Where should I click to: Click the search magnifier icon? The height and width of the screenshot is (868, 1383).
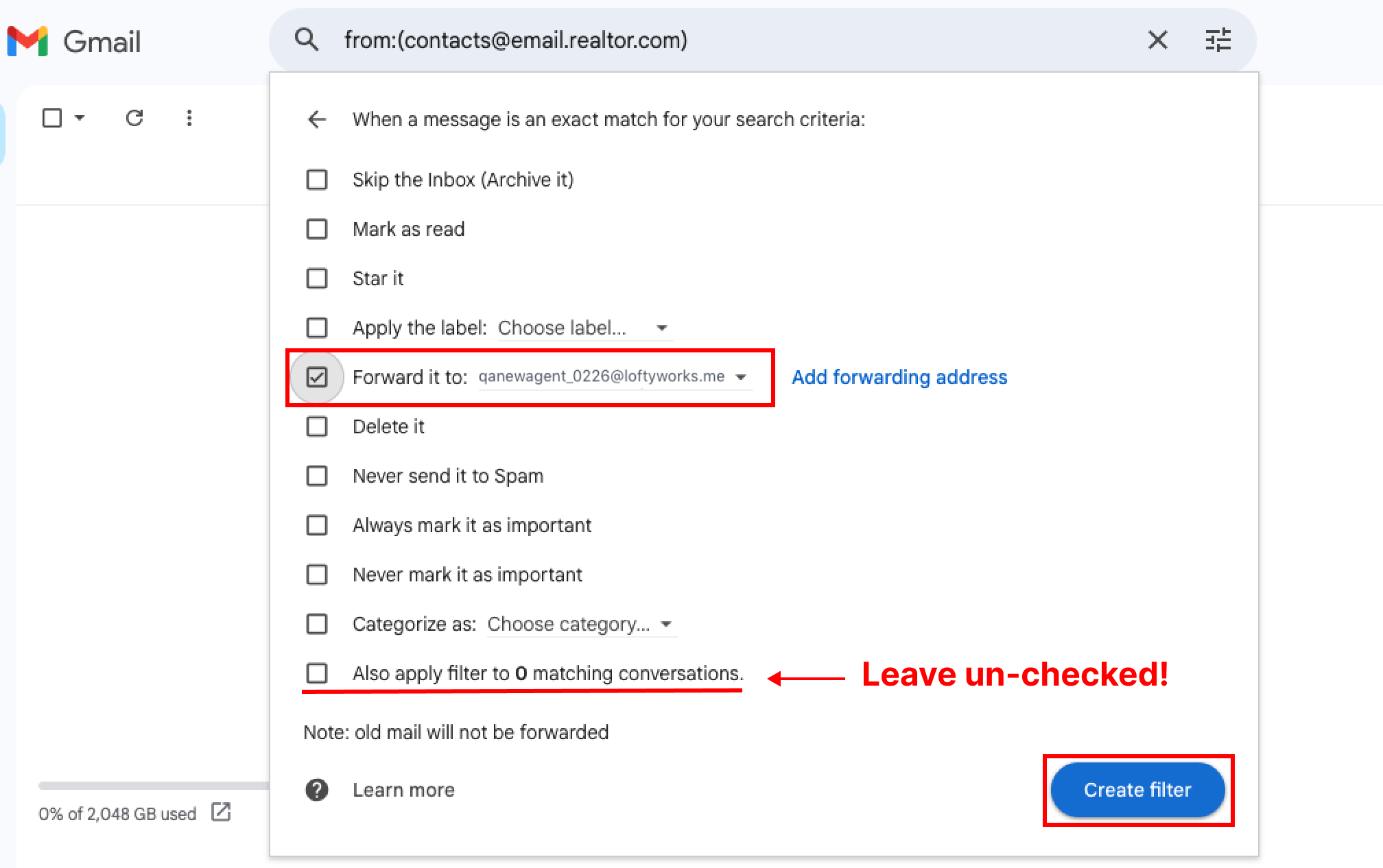(307, 40)
